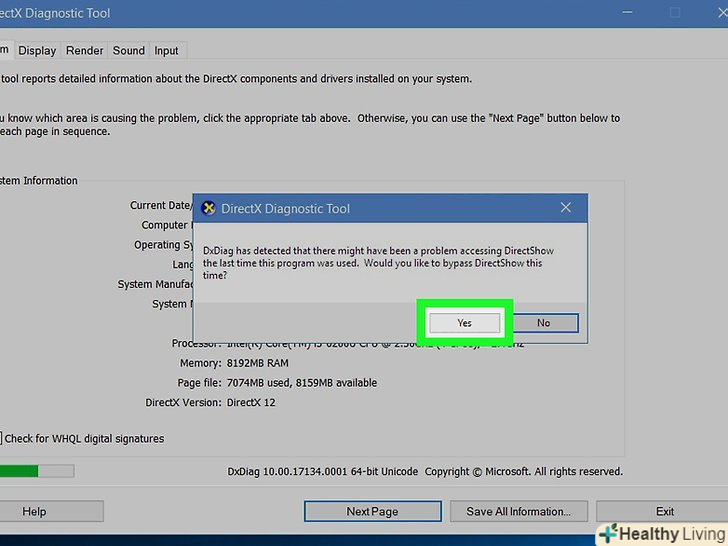This screenshot has width=728, height=546.
Task: Select the 'DirectX 12' version value
Action: [251, 402]
